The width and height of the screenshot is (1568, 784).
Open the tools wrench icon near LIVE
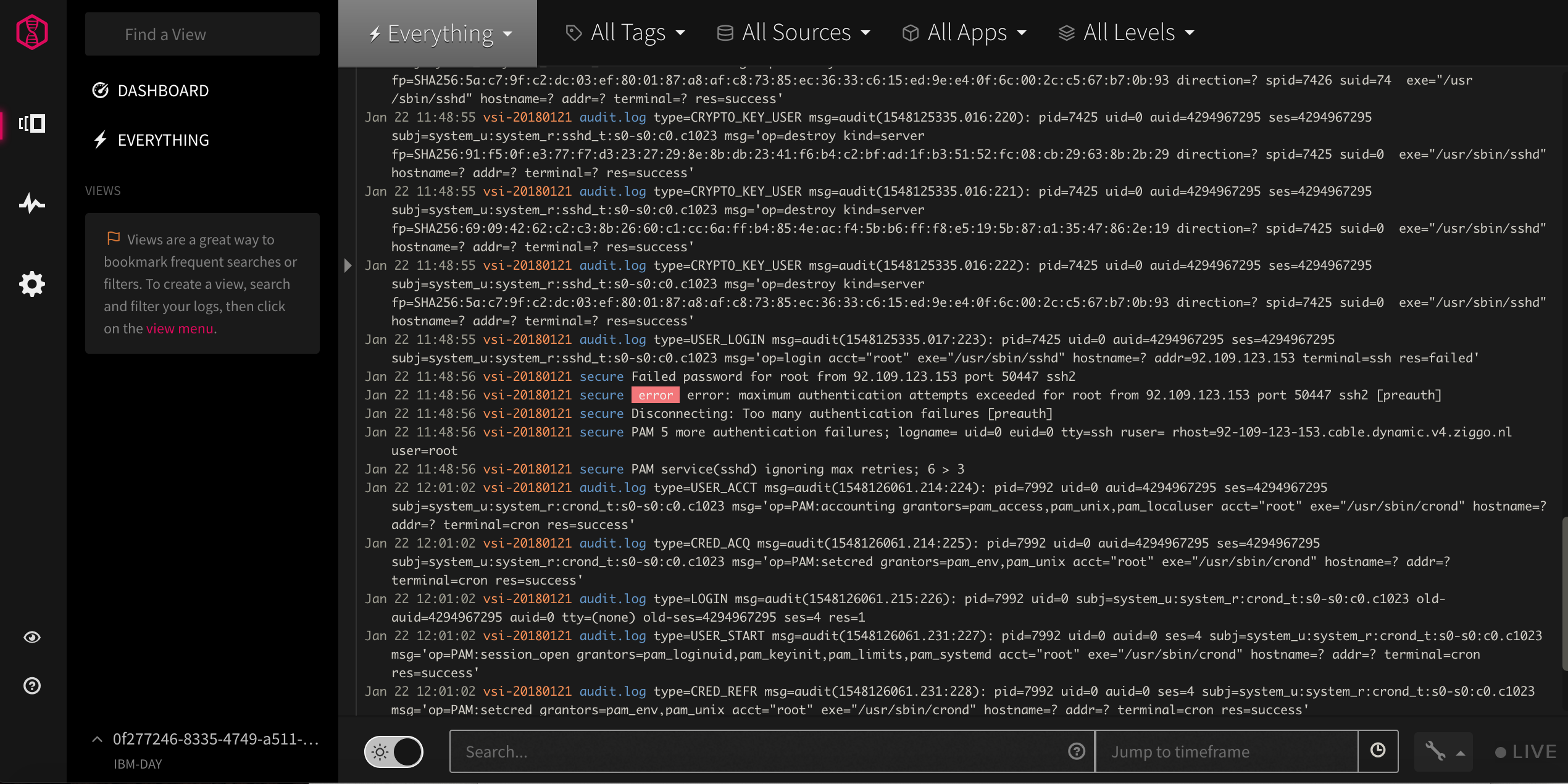click(x=1437, y=752)
